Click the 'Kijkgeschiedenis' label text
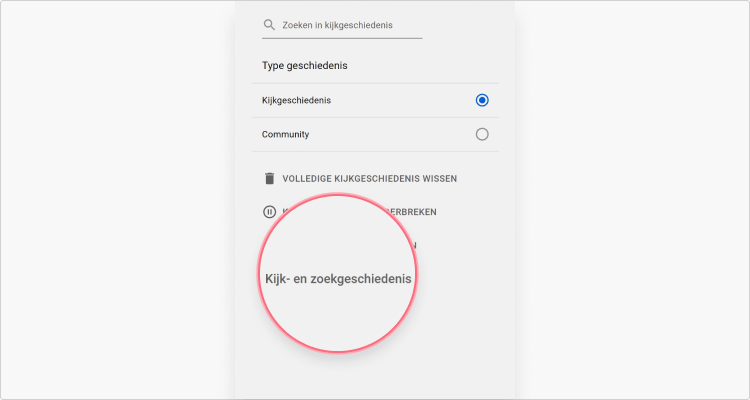Image resolution: width=750 pixels, height=400 pixels. pos(297,100)
